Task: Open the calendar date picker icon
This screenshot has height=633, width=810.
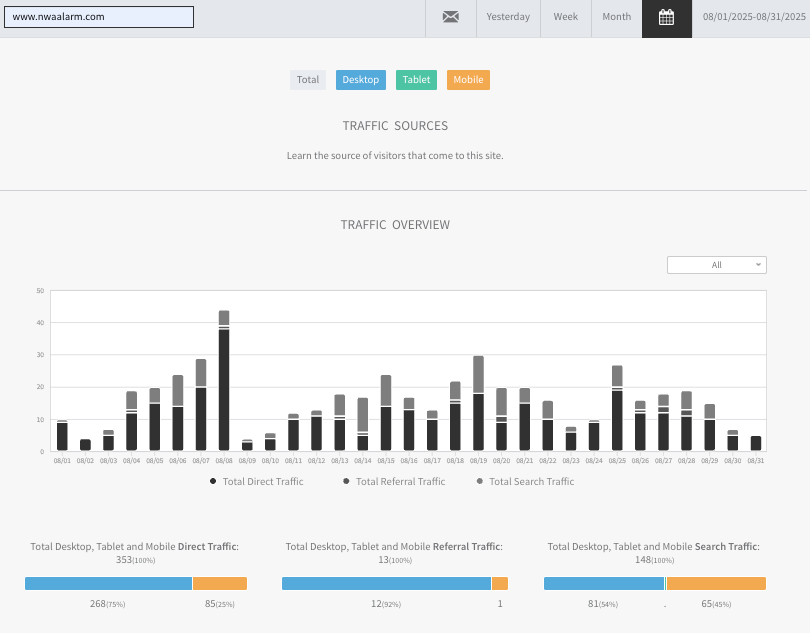Action: [x=666, y=17]
